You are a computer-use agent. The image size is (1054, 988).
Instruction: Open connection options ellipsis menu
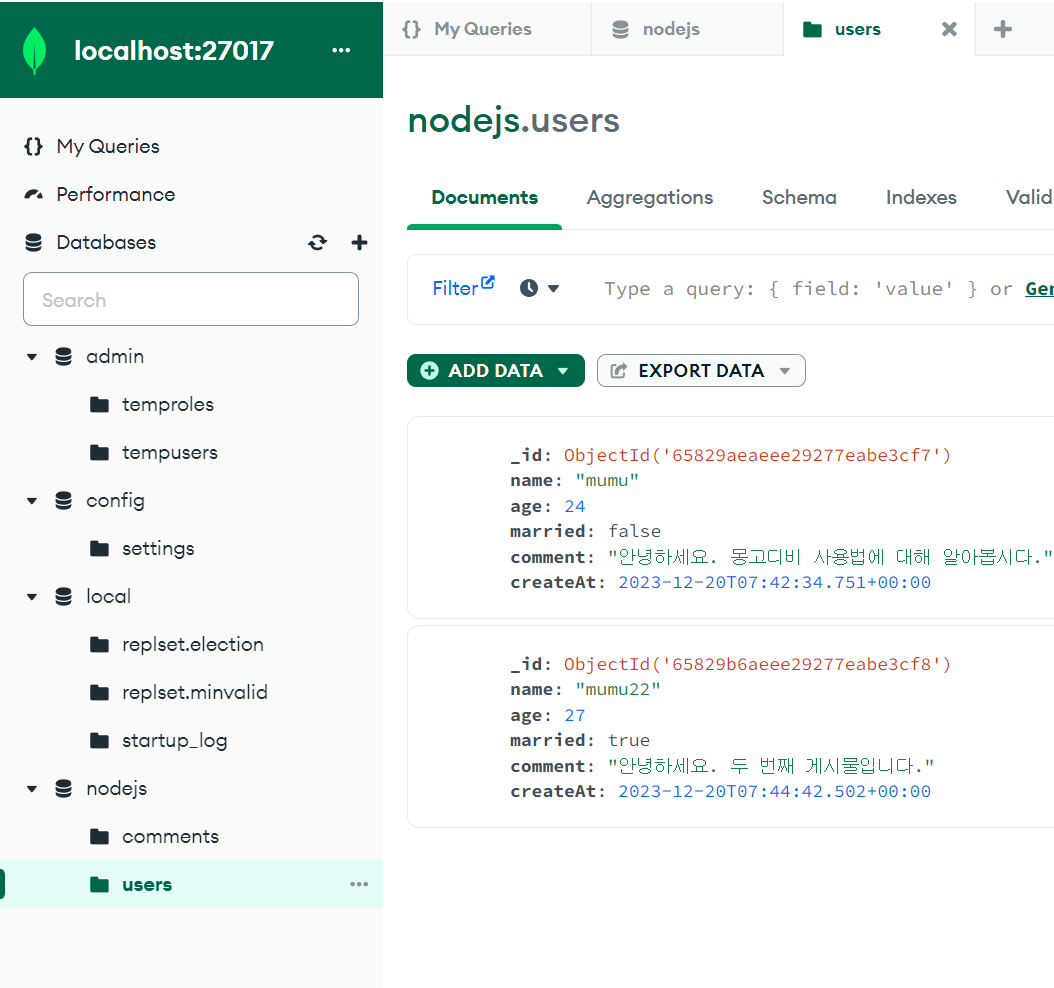(x=341, y=50)
